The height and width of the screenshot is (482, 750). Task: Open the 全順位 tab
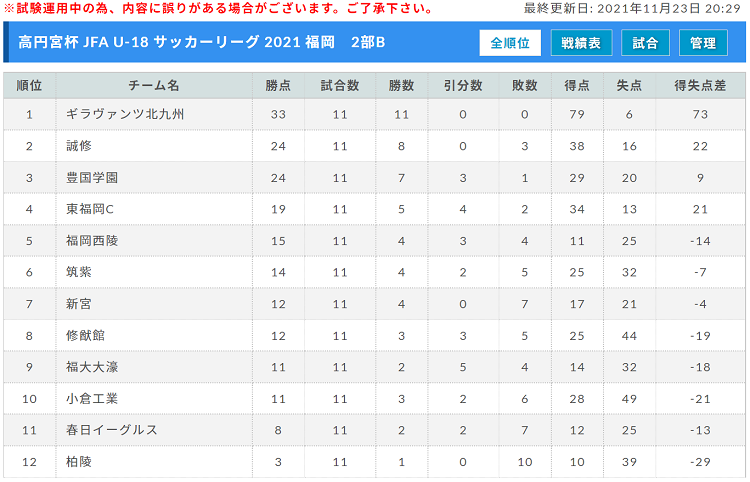(x=510, y=43)
